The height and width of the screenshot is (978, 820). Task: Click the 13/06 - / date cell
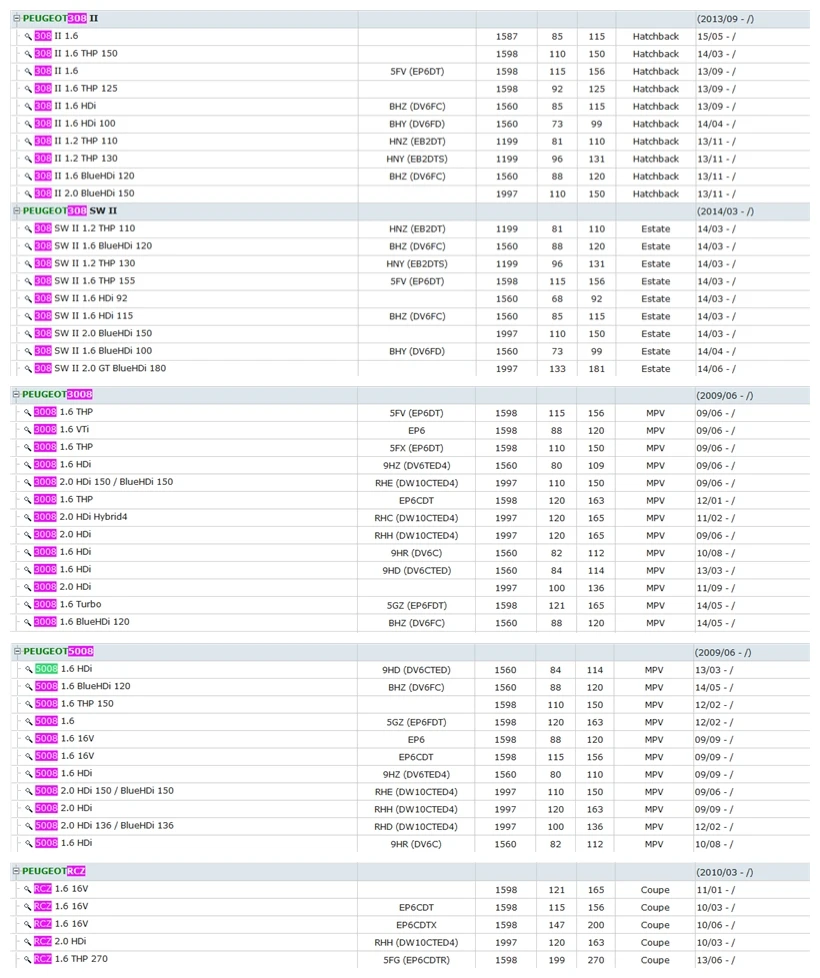[715, 960]
